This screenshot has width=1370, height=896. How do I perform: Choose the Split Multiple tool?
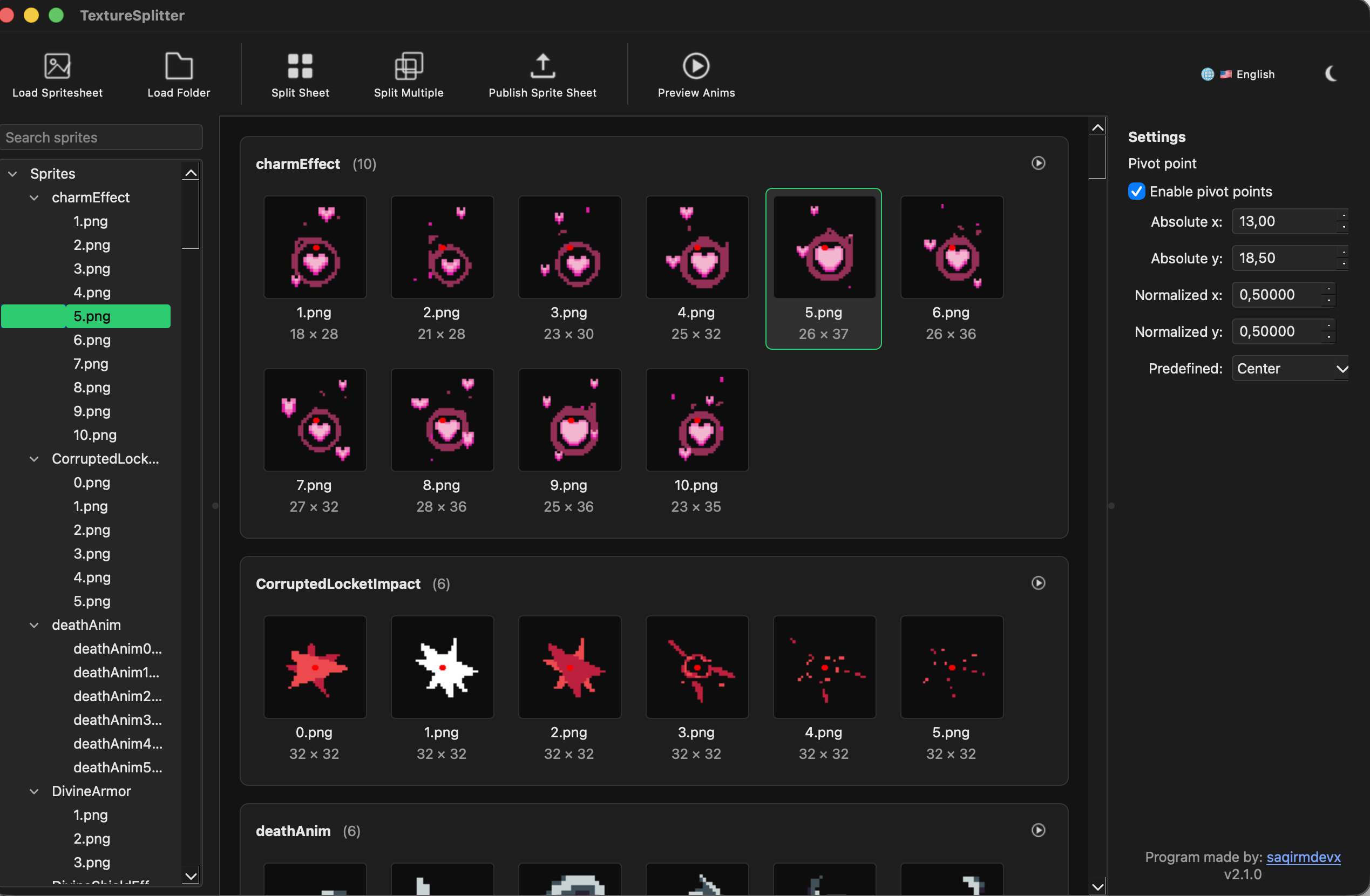coord(408,76)
